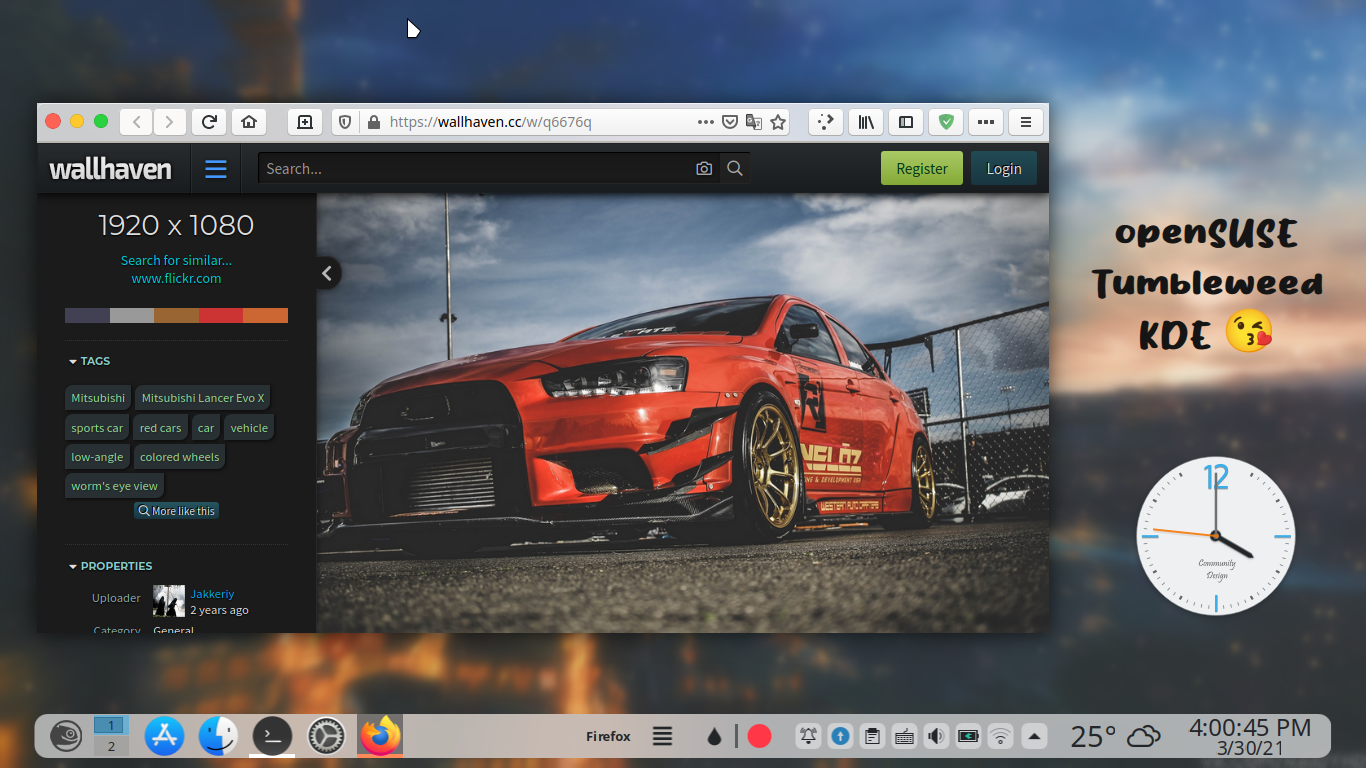
Task: Open the notifications bell in system tray
Action: click(x=808, y=737)
